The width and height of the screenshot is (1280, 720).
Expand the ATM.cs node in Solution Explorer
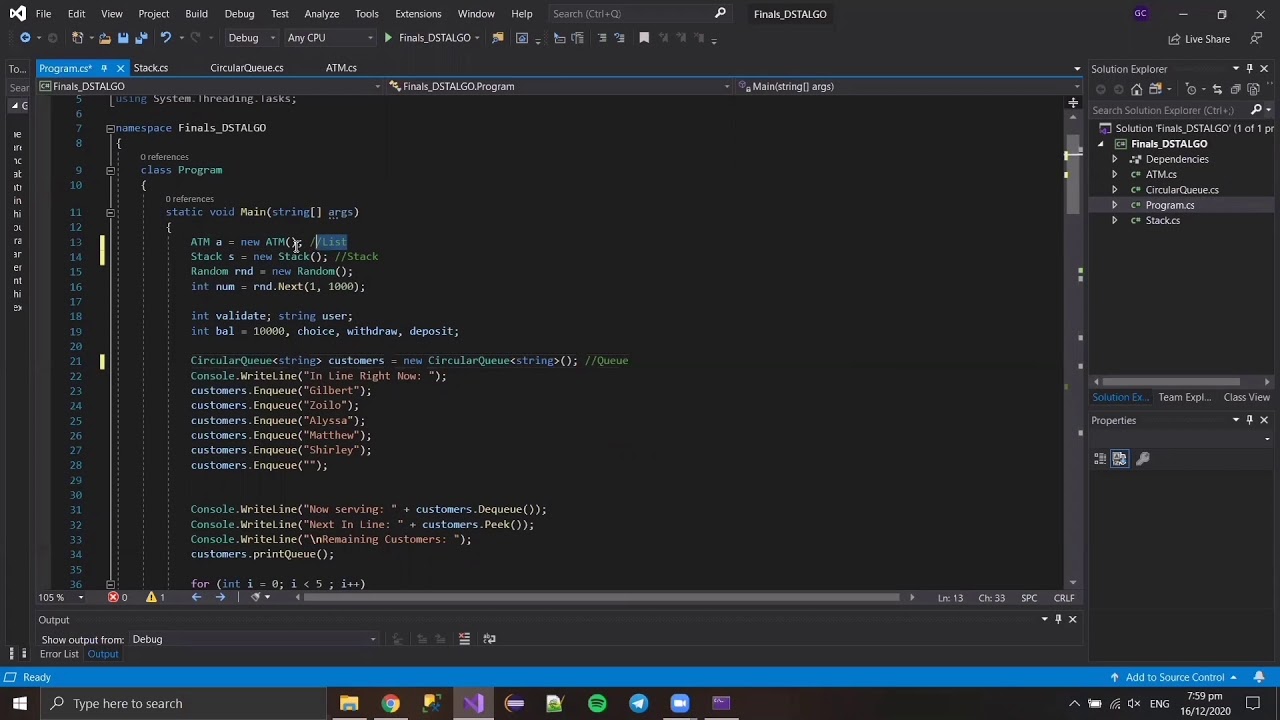[1114, 174]
